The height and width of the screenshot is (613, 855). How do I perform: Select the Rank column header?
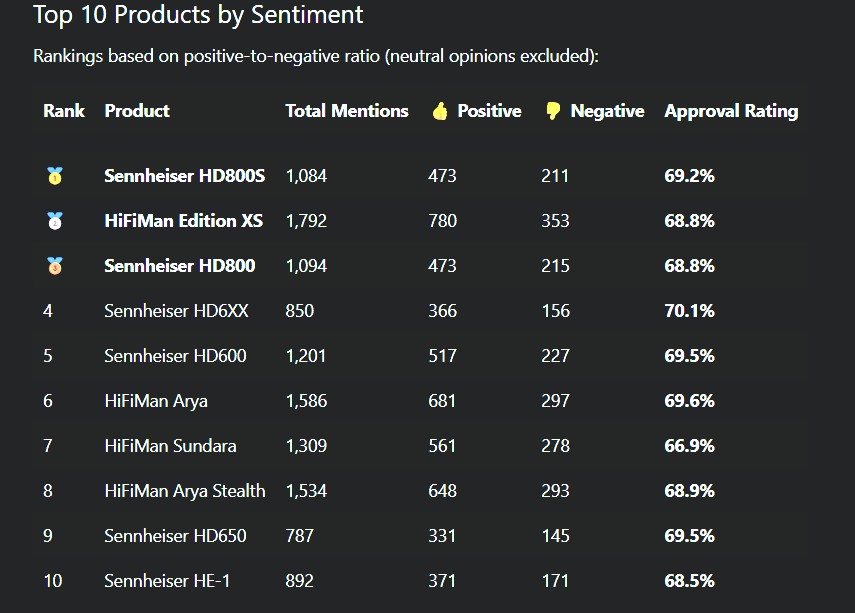point(64,111)
